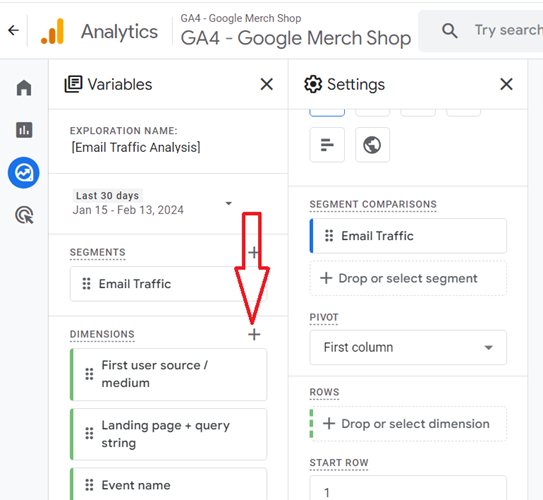
Task: Select First user source / medium dimension
Action: click(168, 374)
